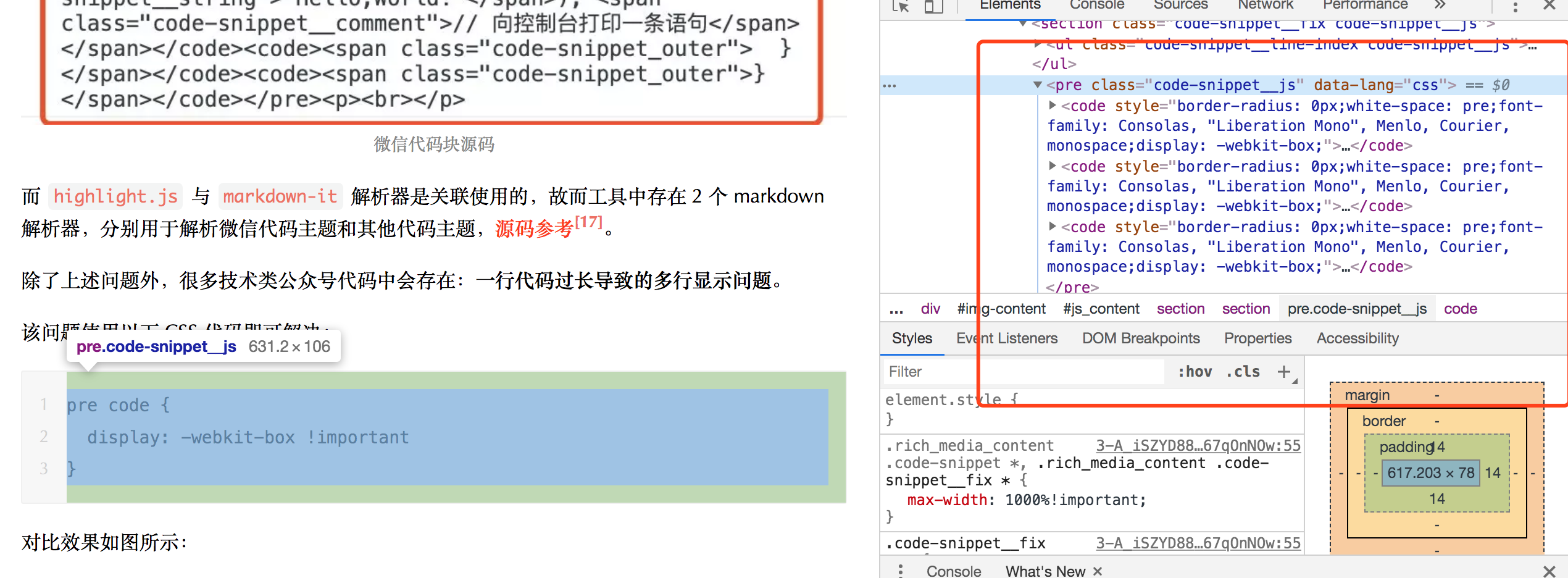1568x578 pixels.
Task: Toggle the .cls class editor
Action: coord(1242,371)
